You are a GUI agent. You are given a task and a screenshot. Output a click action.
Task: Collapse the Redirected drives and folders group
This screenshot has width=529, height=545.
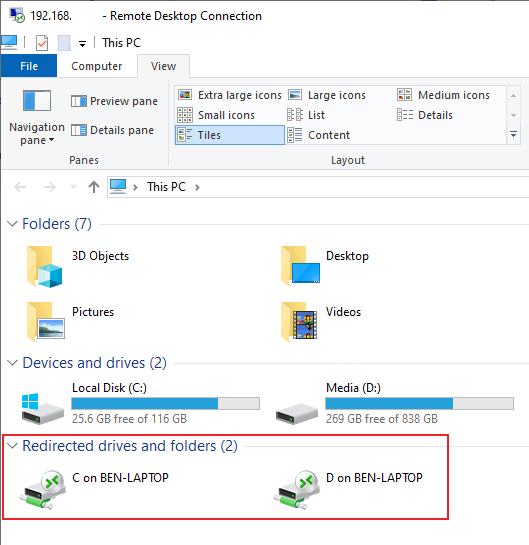coord(12,445)
